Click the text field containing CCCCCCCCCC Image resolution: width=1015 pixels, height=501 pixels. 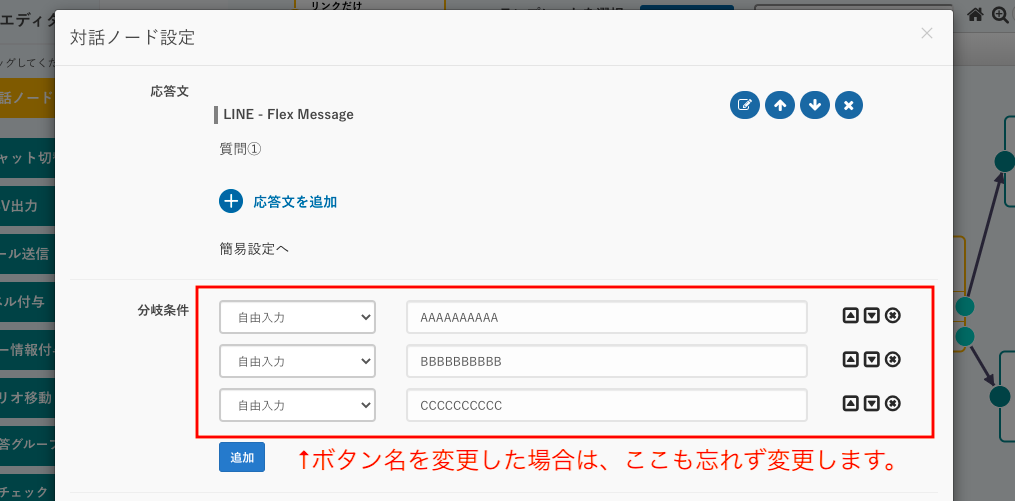(x=606, y=405)
